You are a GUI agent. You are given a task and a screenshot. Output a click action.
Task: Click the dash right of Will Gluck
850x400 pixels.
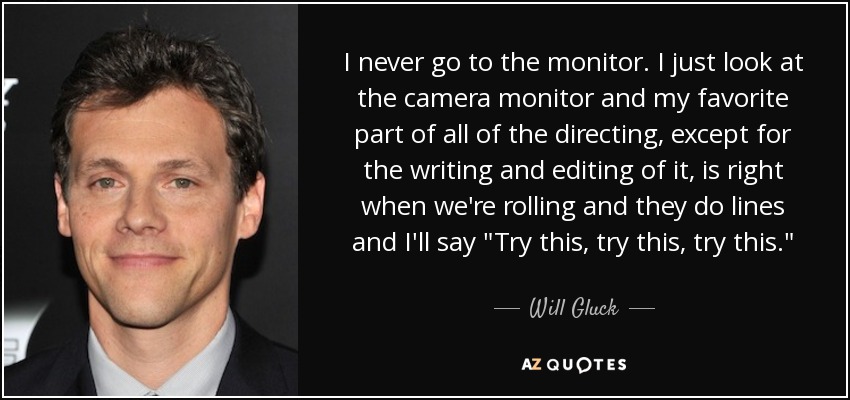click(641, 309)
